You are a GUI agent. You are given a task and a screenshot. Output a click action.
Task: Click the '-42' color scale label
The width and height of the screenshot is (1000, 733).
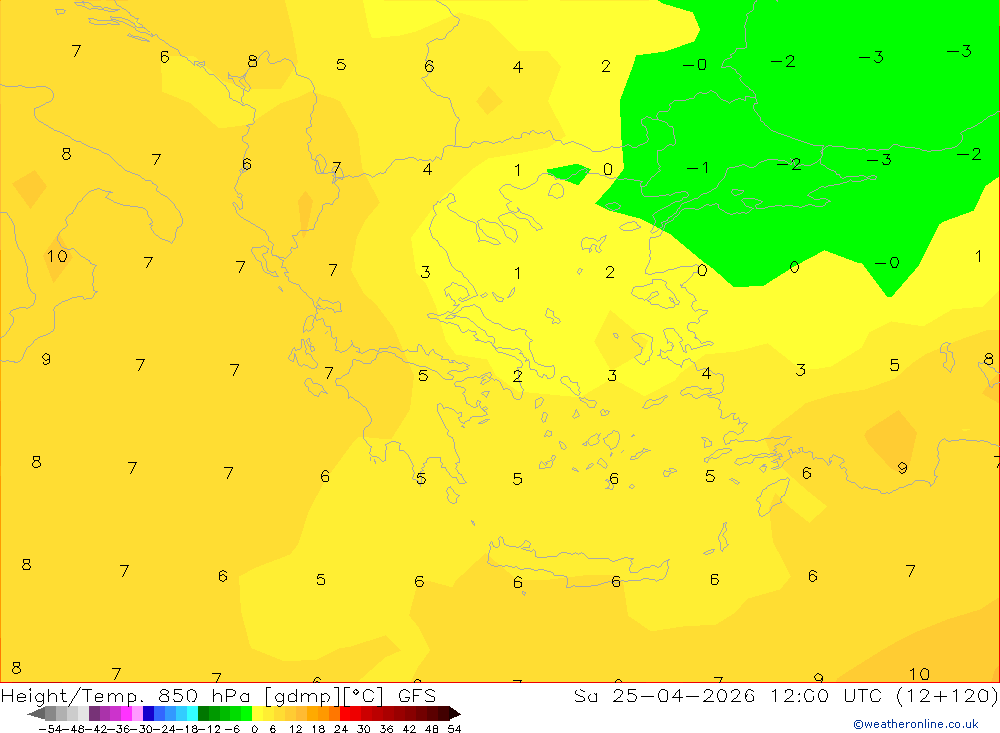[96, 729]
